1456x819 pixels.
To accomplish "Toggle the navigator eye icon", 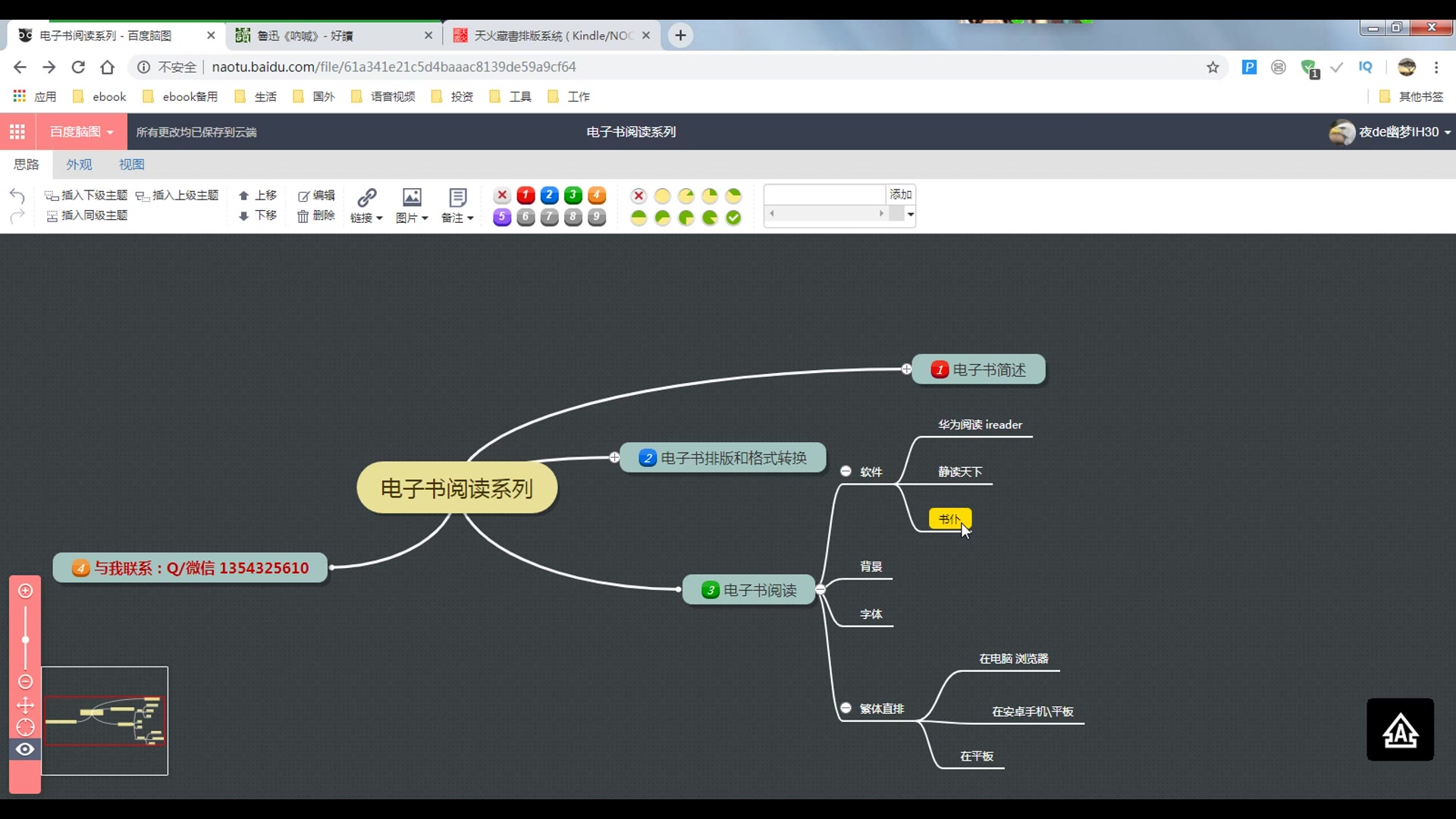I will pyautogui.click(x=25, y=749).
